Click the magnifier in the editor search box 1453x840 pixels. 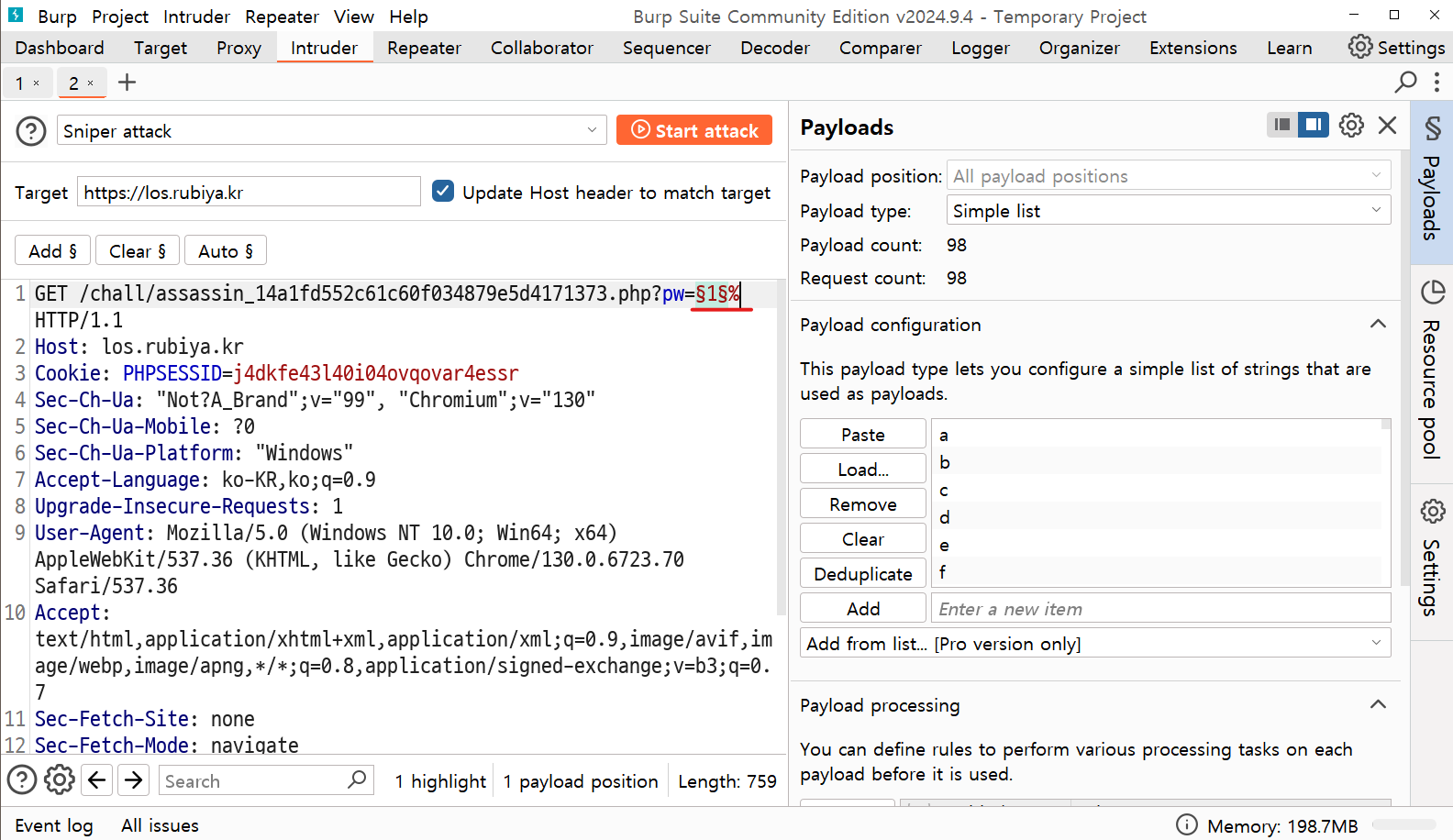click(358, 779)
